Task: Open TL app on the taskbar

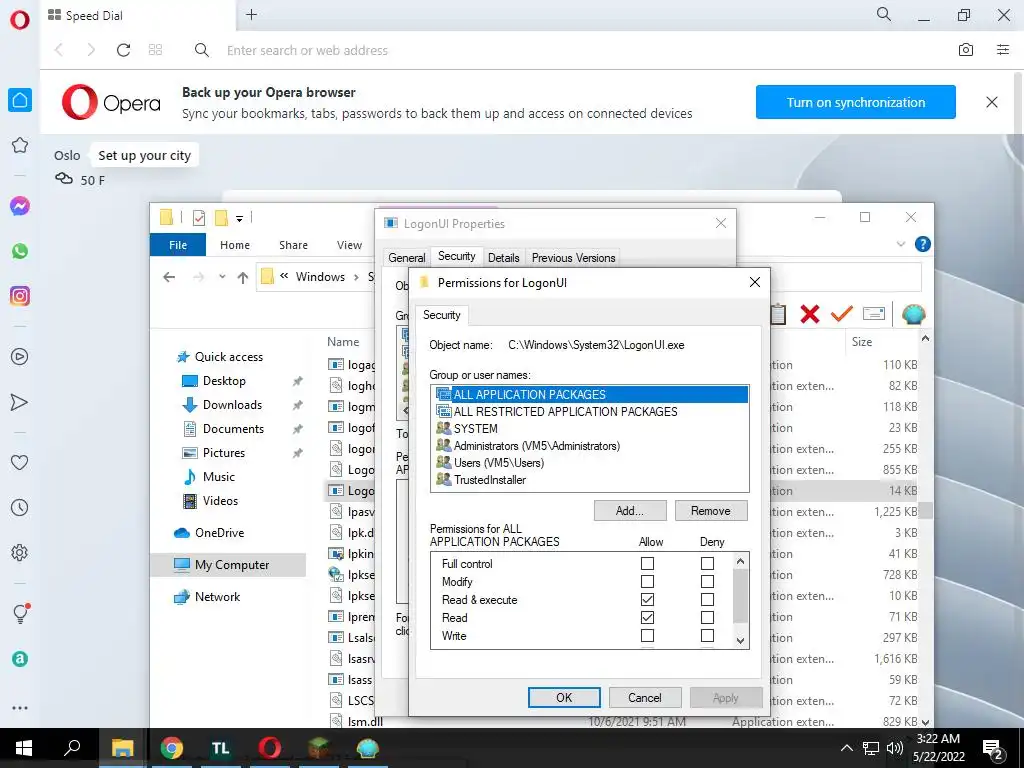Action: click(221, 748)
